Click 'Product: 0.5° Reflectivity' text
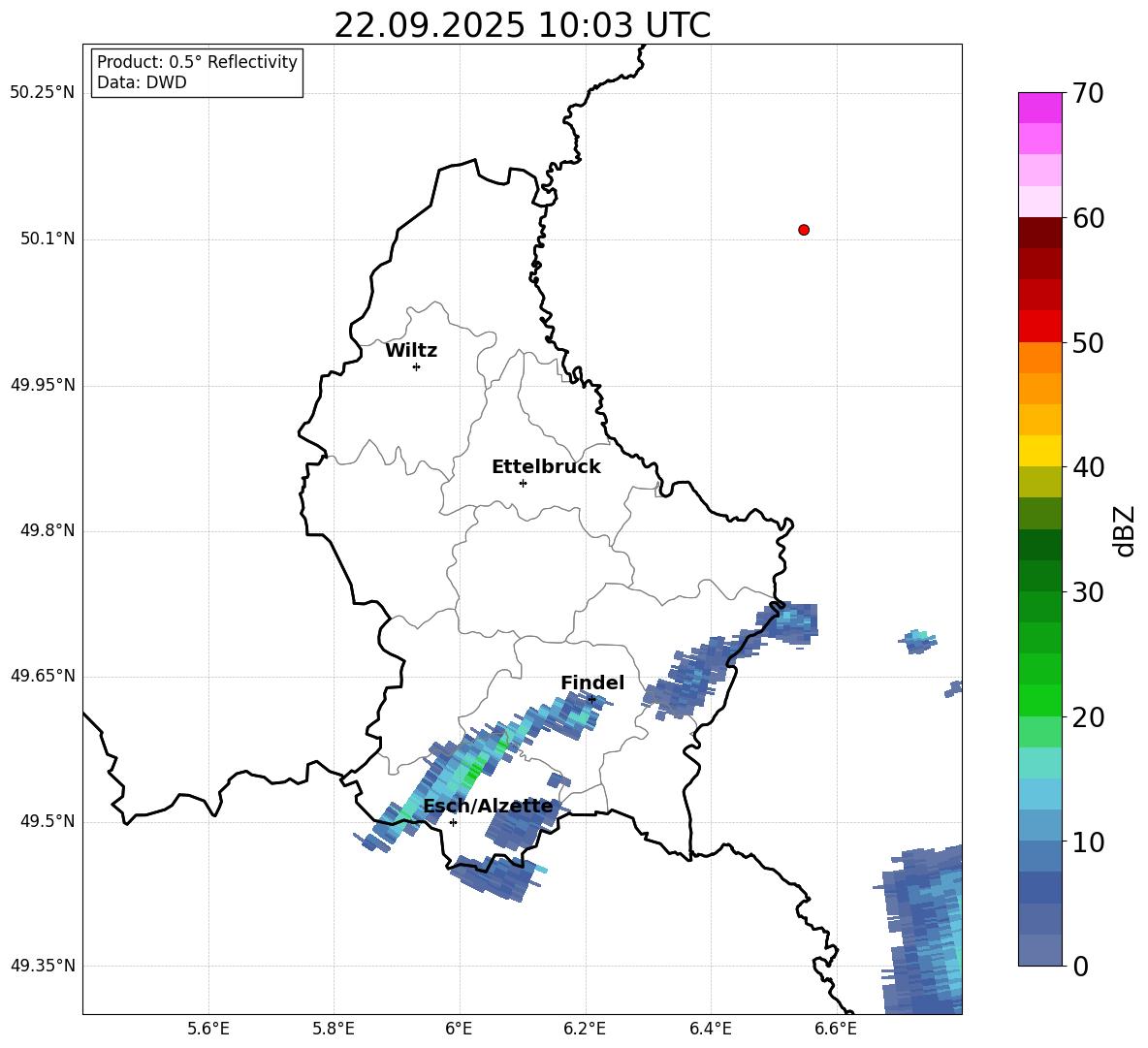 point(197,62)
